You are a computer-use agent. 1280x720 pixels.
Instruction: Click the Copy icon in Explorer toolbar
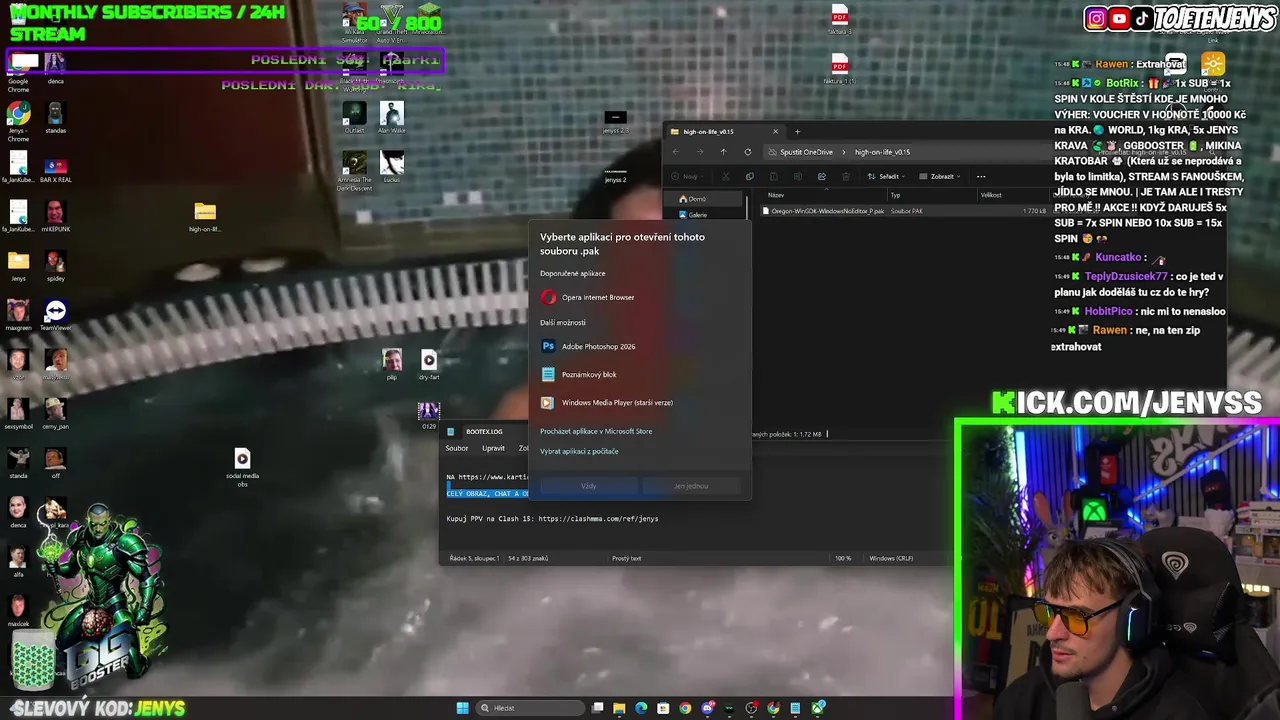749,176
